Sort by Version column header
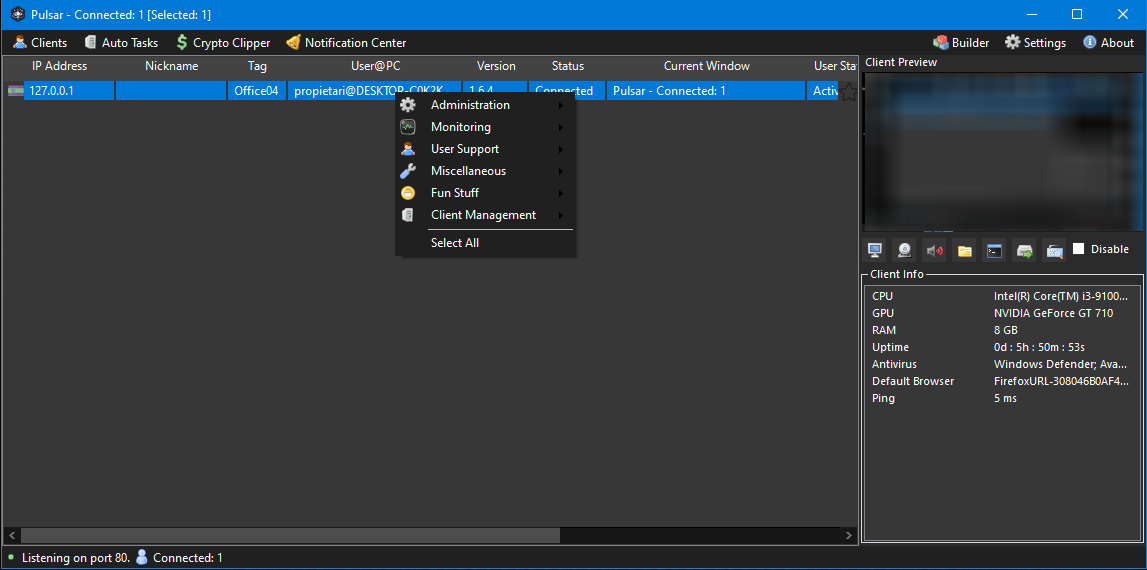 pyautogui.click(x=496, y=66)
